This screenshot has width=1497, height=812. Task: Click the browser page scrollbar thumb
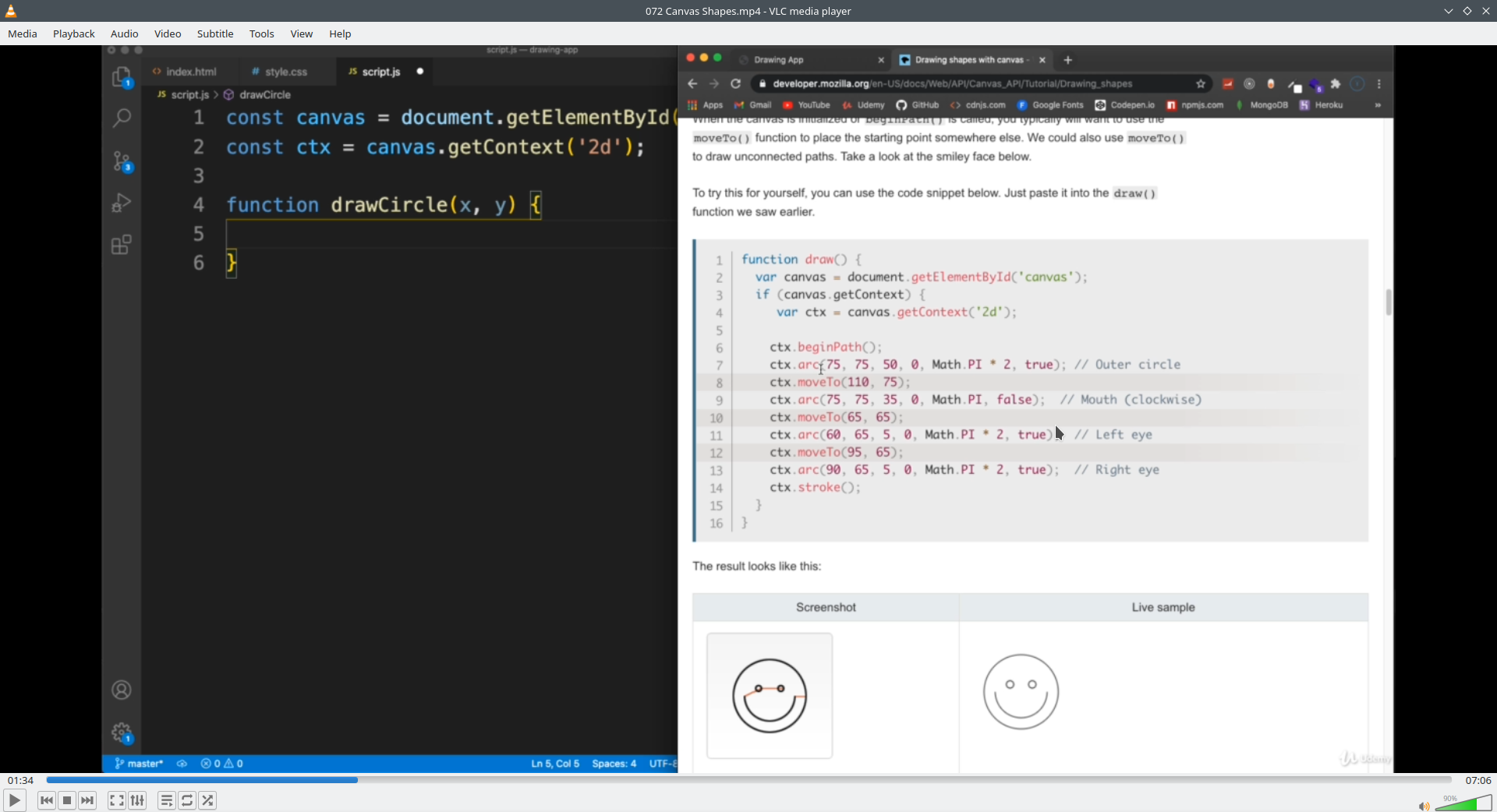(x=1389, y=302)
